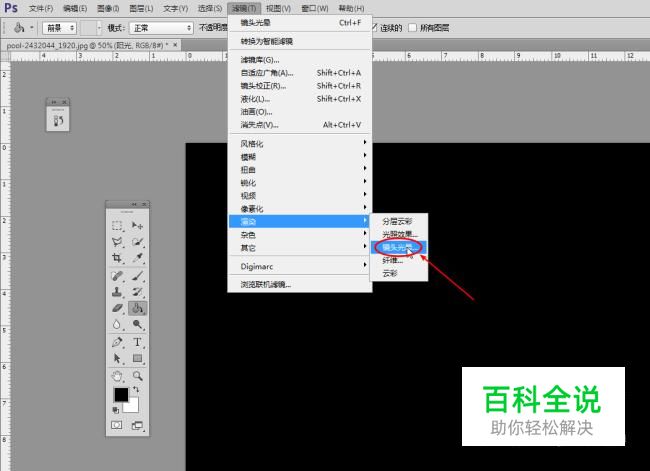
Task: Choose 浏览联机滤镜... menu entry
Action: pos(300,285)
